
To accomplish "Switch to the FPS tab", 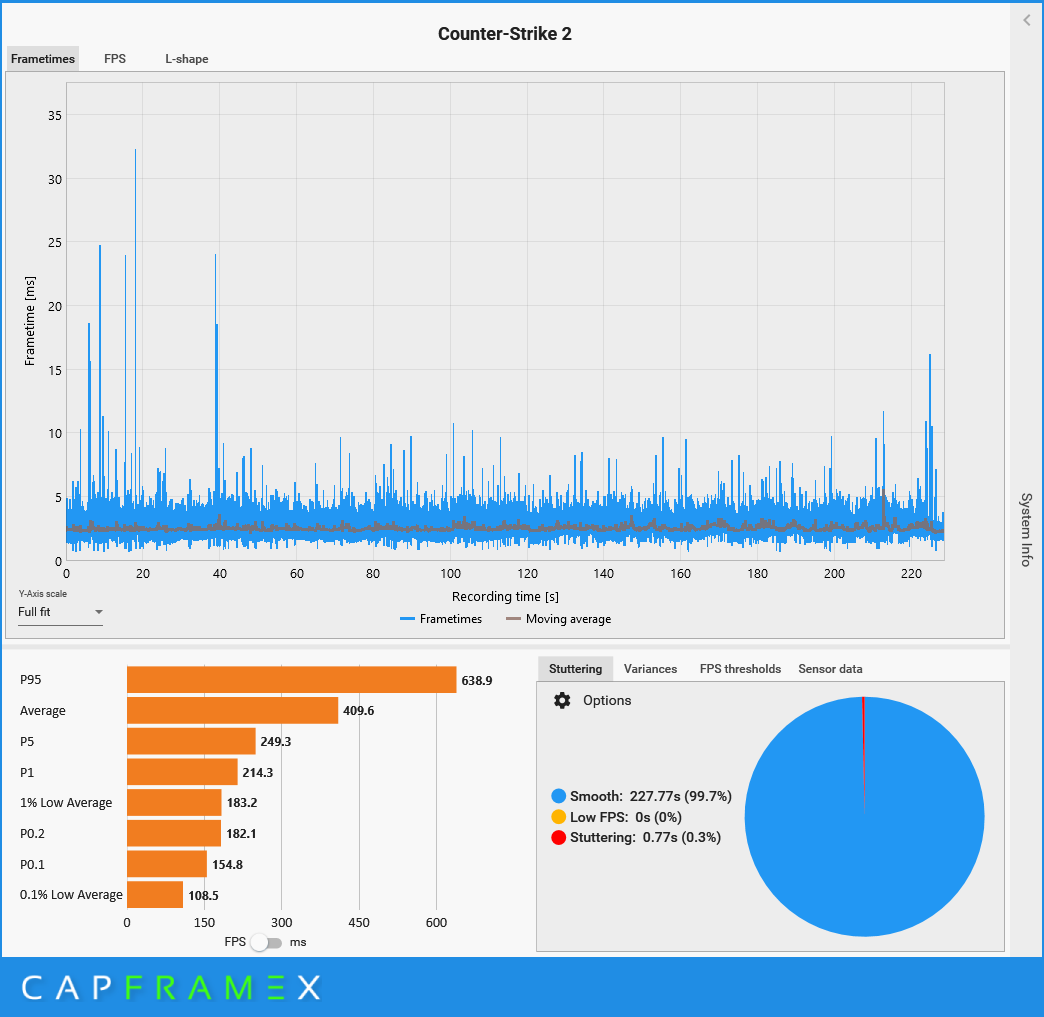I will [115, 59].
